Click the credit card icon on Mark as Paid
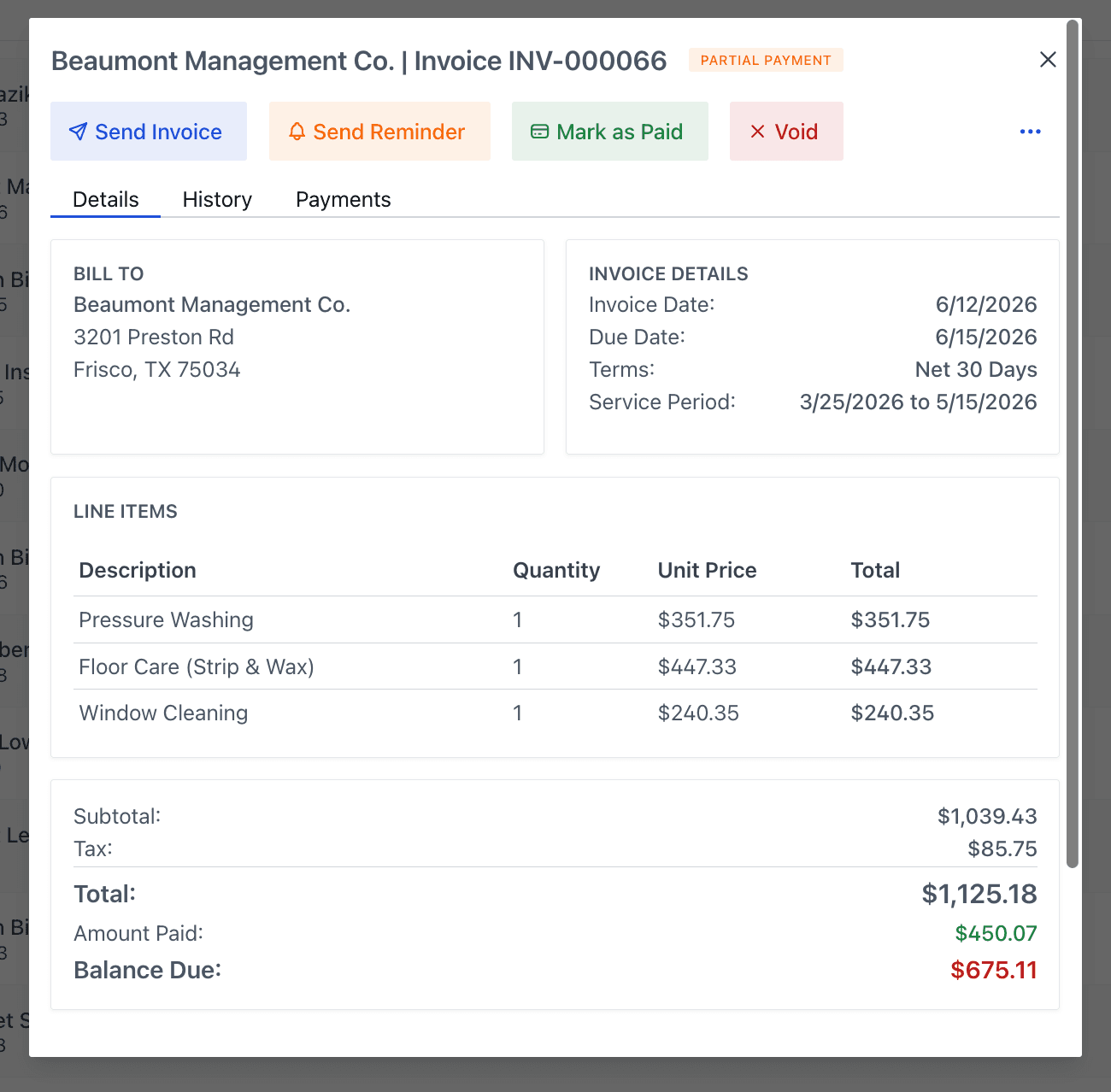Image resolution: width=1111 pixels, height=1092 pixels. pos(539,132)
